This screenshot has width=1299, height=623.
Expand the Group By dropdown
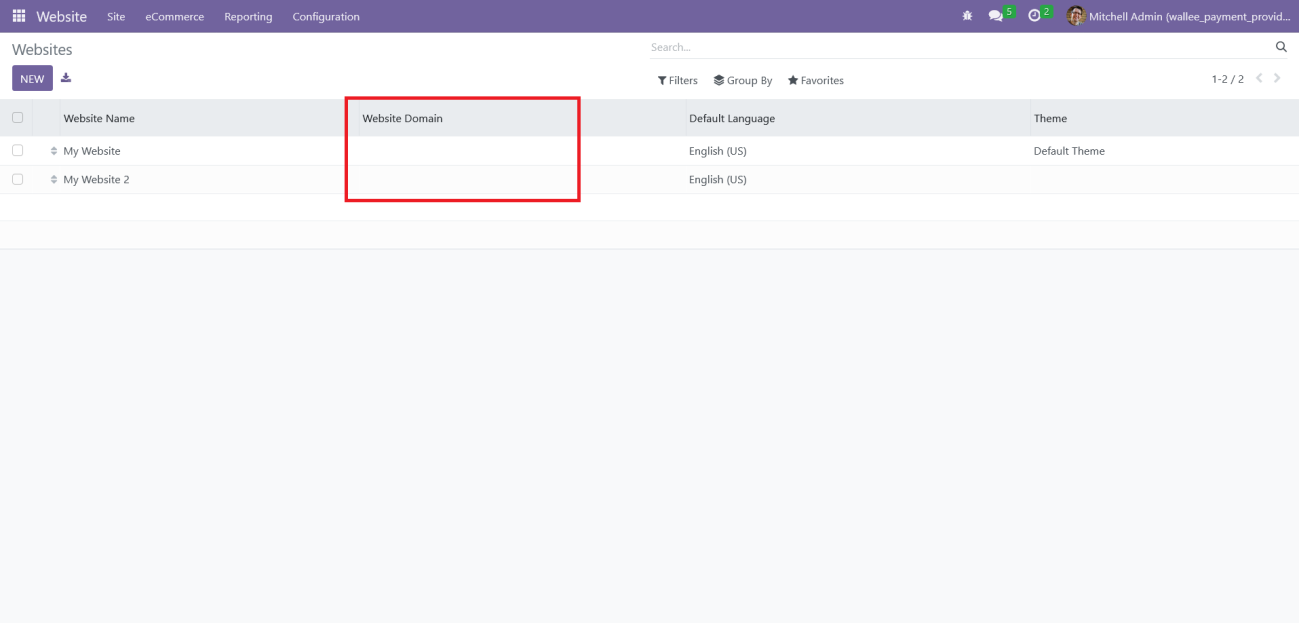tap(742, 81)
